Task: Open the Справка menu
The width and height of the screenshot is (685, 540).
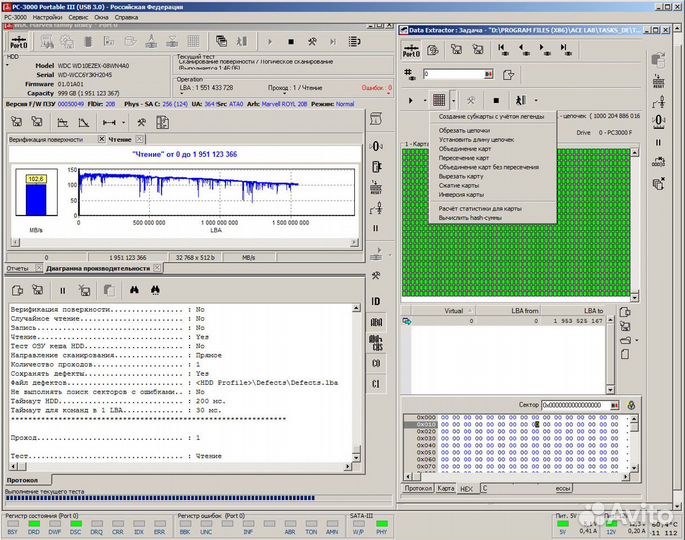Action: pos(126,17)
